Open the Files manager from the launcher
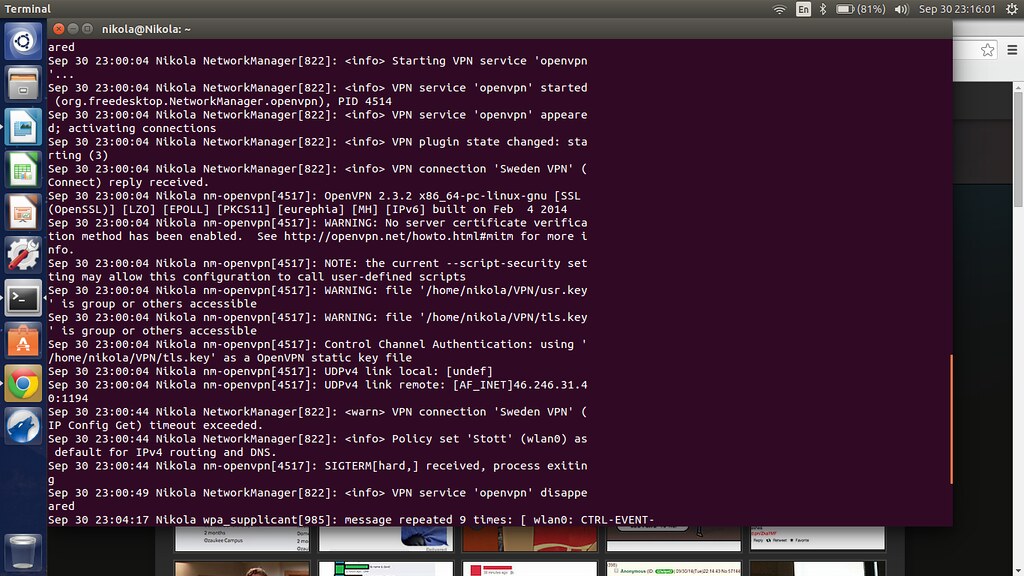This screenshot has width=1024, height=576. coord(23,84)
